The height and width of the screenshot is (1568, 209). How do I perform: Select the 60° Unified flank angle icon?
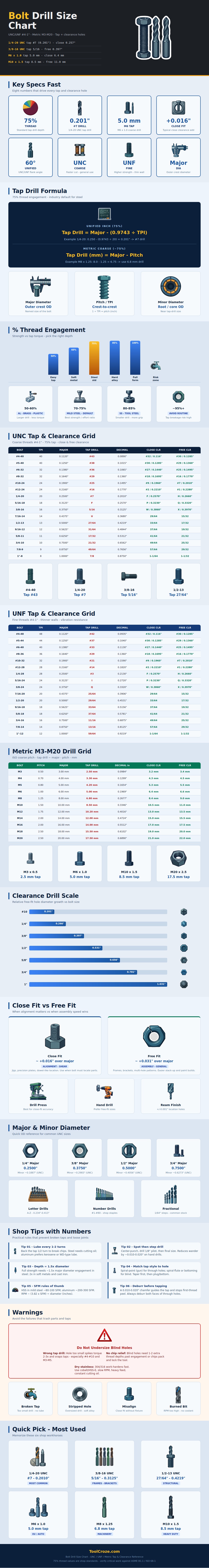pyautogui.click(x=31, y=150)
